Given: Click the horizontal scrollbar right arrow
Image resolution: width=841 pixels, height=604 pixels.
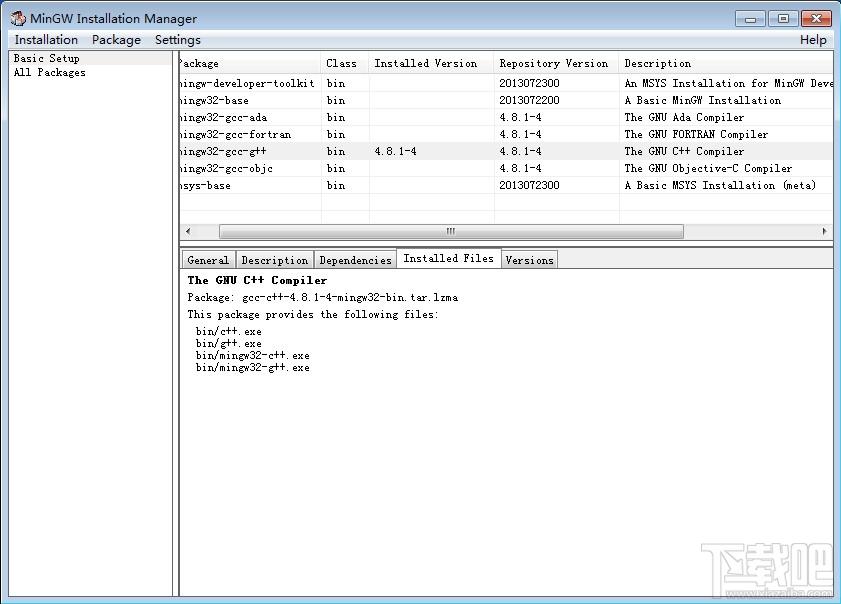Looking at the screenshot, I should (x=824, y=231).
